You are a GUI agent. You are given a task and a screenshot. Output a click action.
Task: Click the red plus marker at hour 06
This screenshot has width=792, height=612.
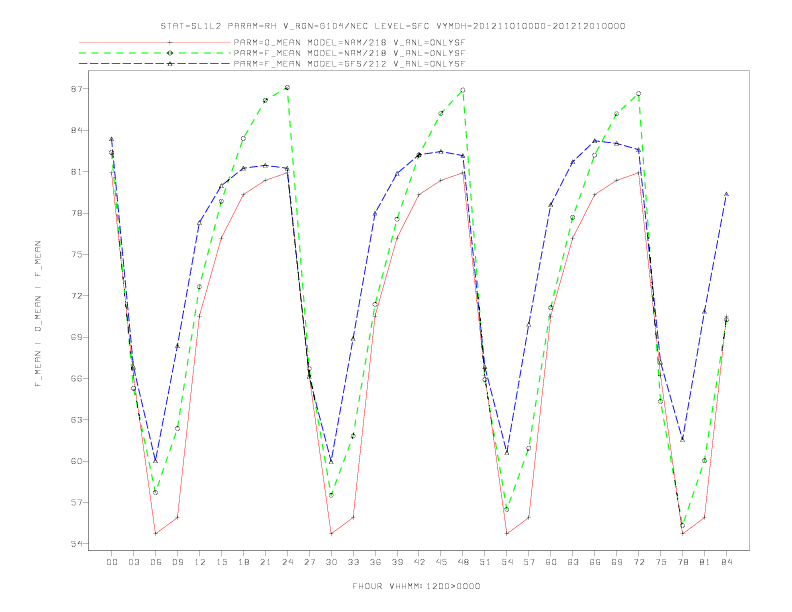(156, 533)
